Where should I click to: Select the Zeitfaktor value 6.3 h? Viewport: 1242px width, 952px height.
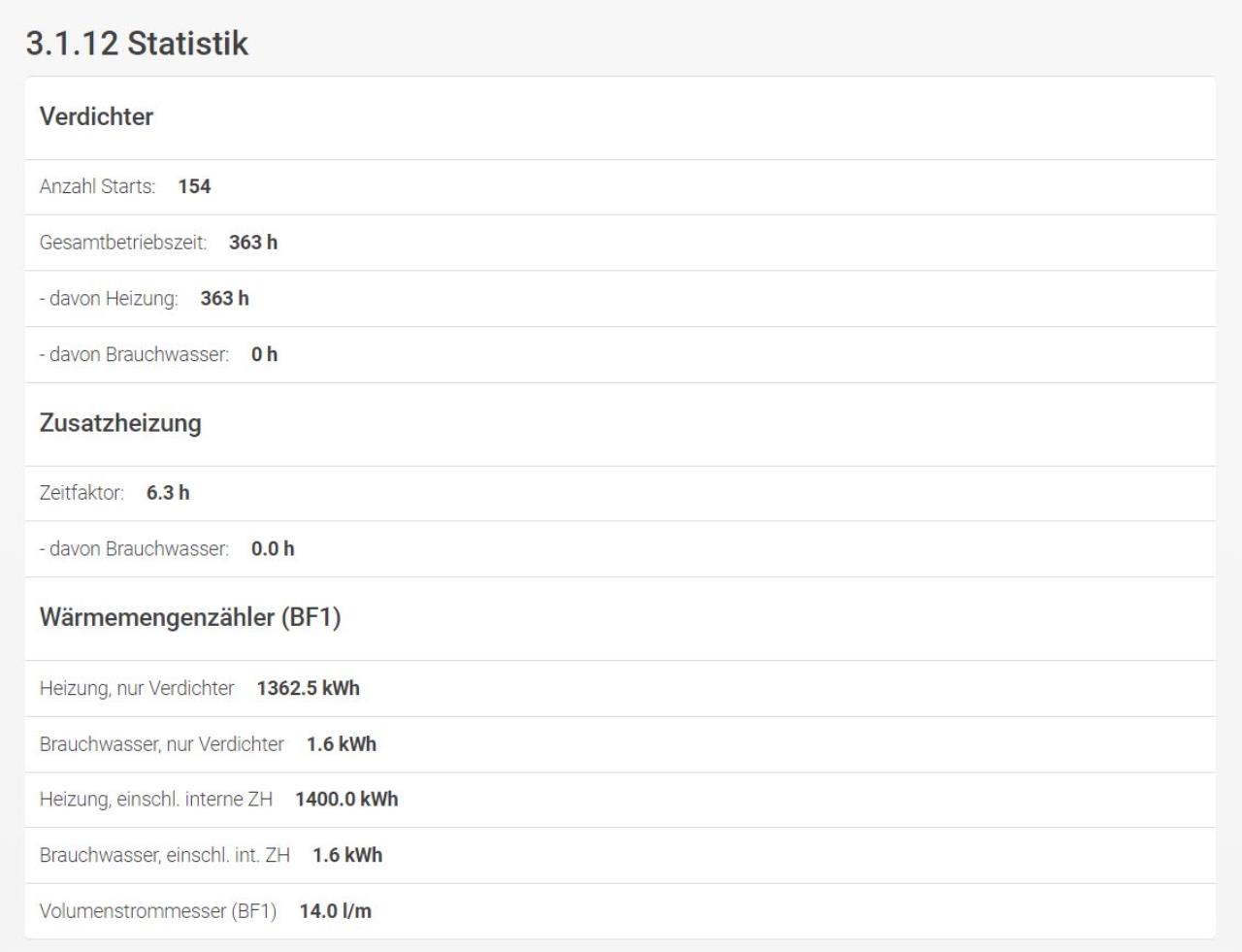pos(168,493)
